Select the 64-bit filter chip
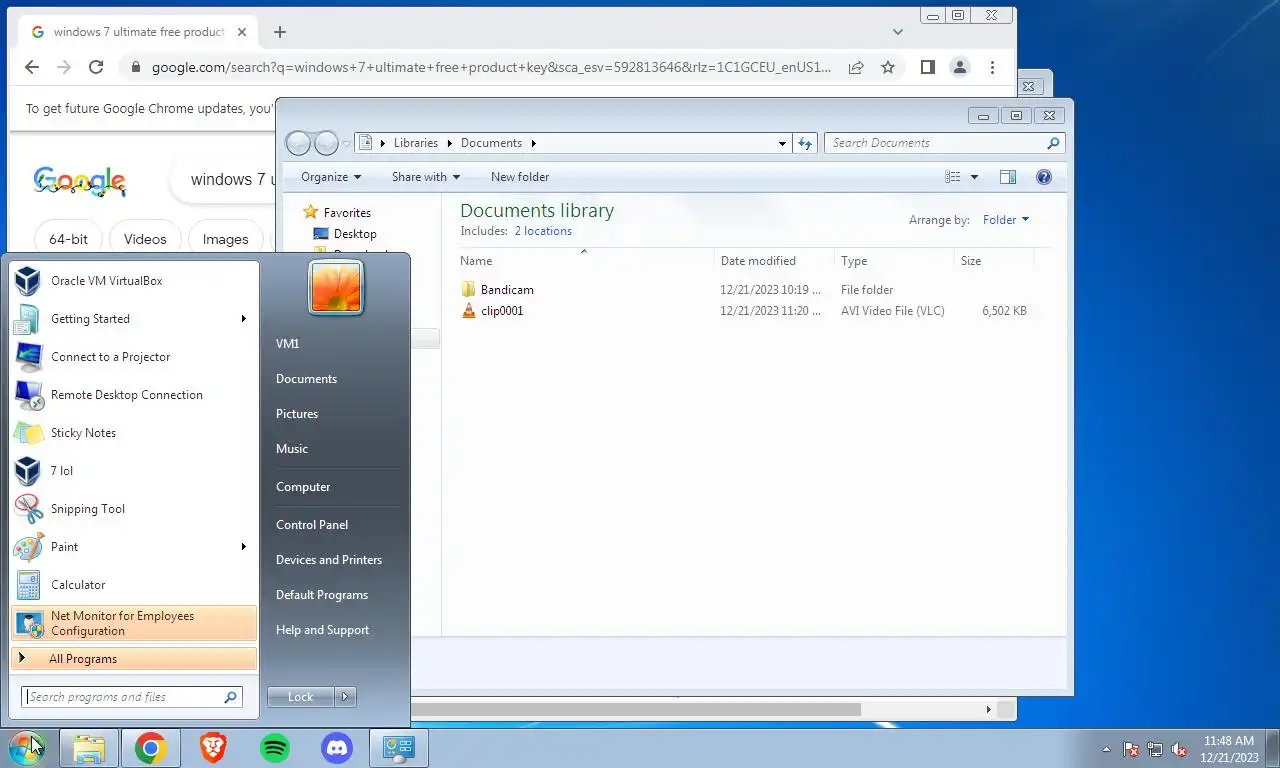The width and height of the screenshot is (1280, 768). point(68,239)
